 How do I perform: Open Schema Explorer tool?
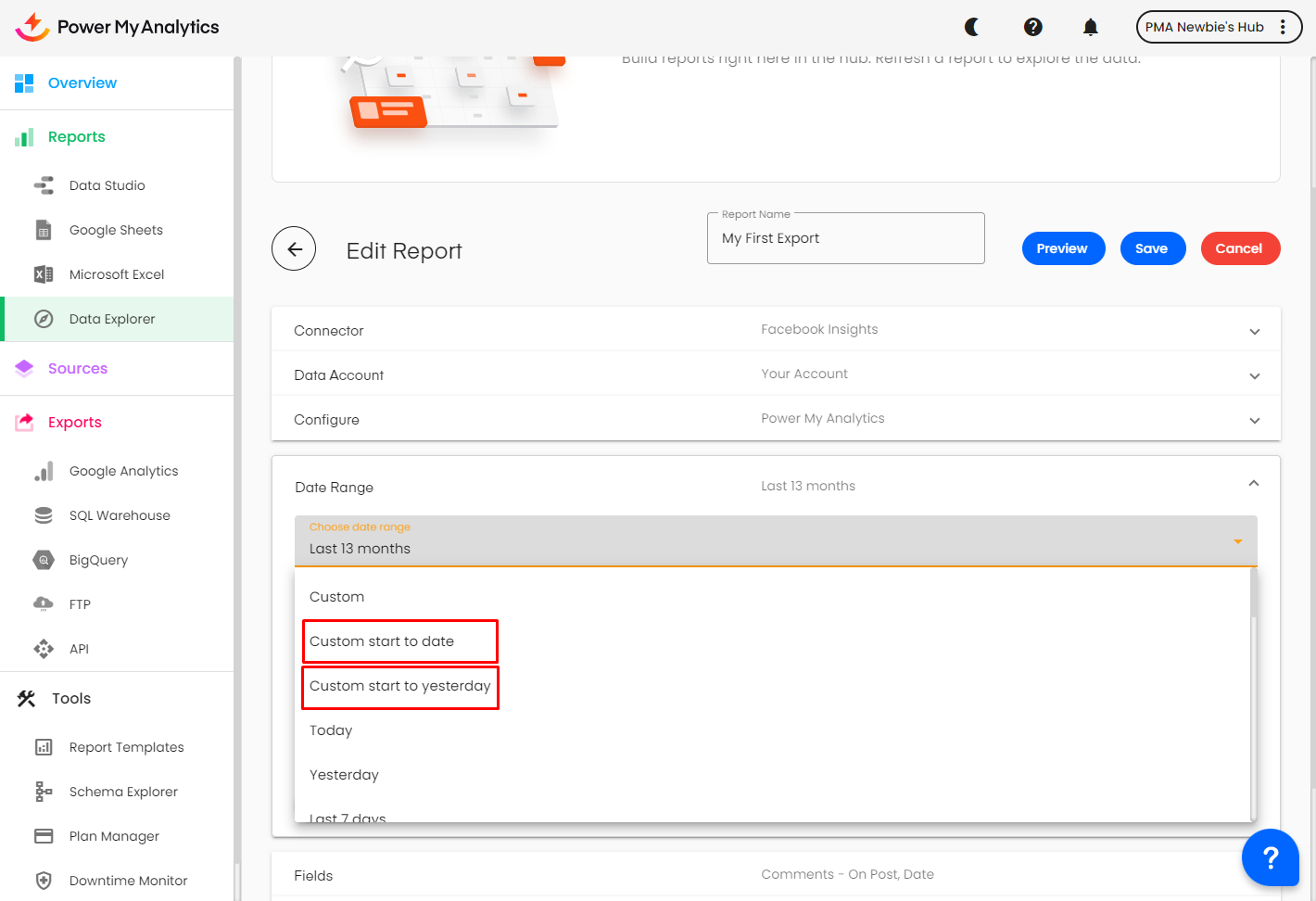click(x=123, y=792)
